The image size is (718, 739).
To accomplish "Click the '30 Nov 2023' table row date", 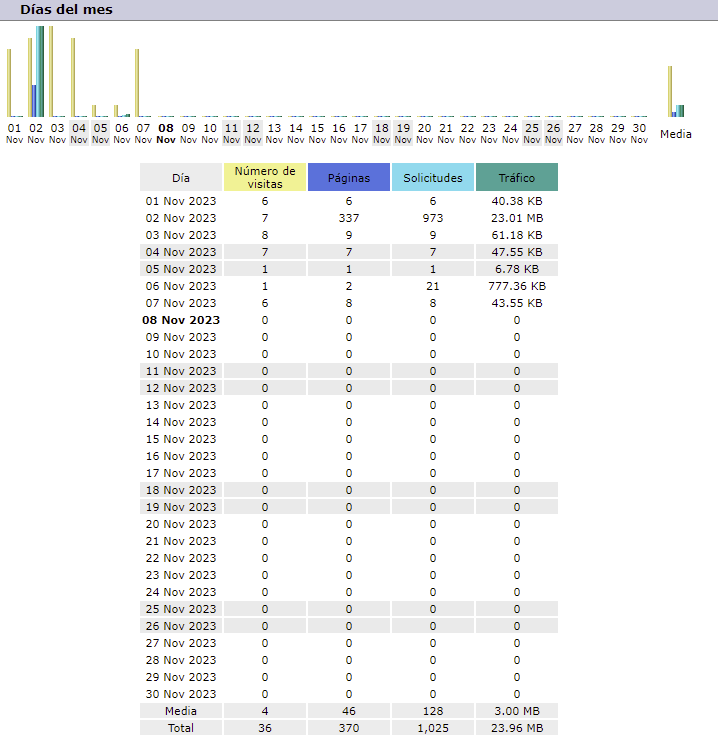I will 181,694.
